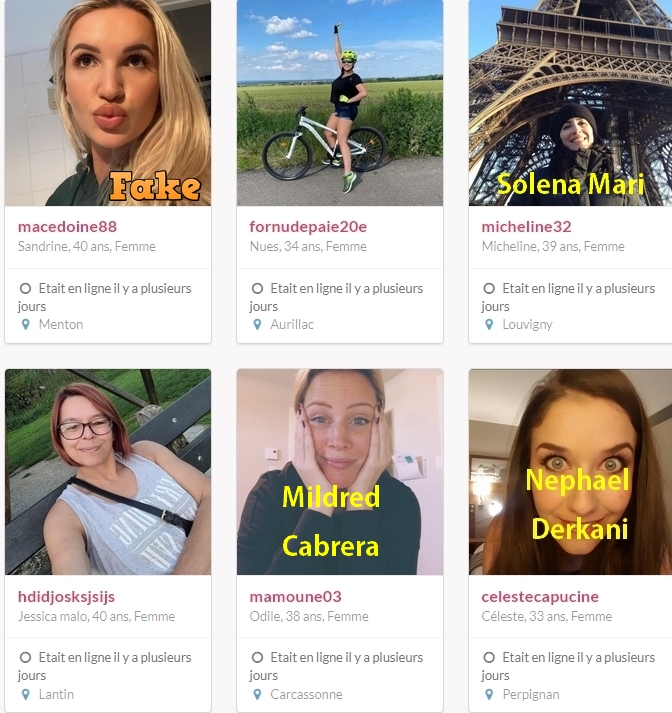Click the location pin icon next to Menton
Viewport: 672px width, 713px height.
pyautogui.click(x=26, y=324)
